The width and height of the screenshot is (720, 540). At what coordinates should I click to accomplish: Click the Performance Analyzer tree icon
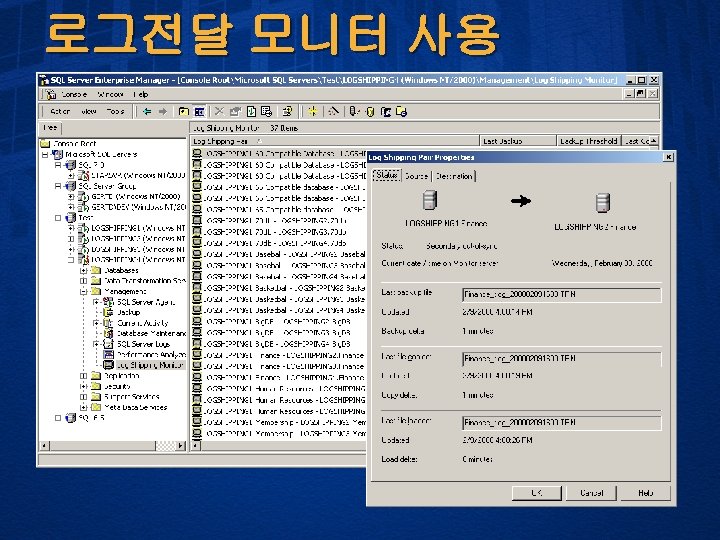108,354
